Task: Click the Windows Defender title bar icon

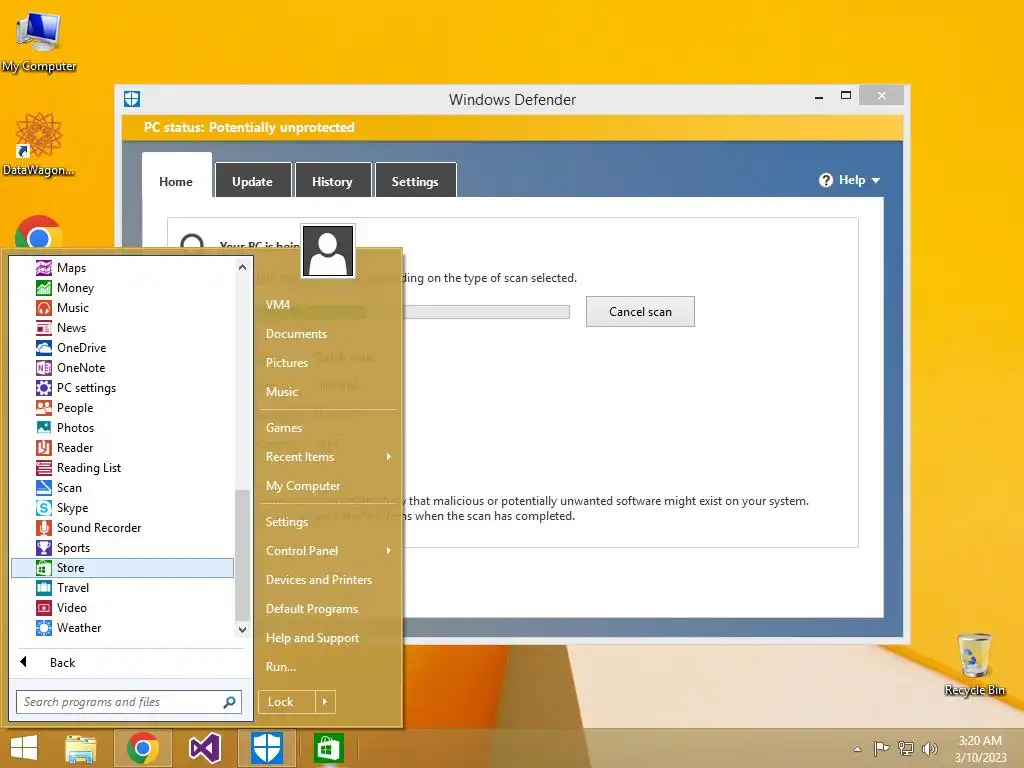Action: pos(132,99)
